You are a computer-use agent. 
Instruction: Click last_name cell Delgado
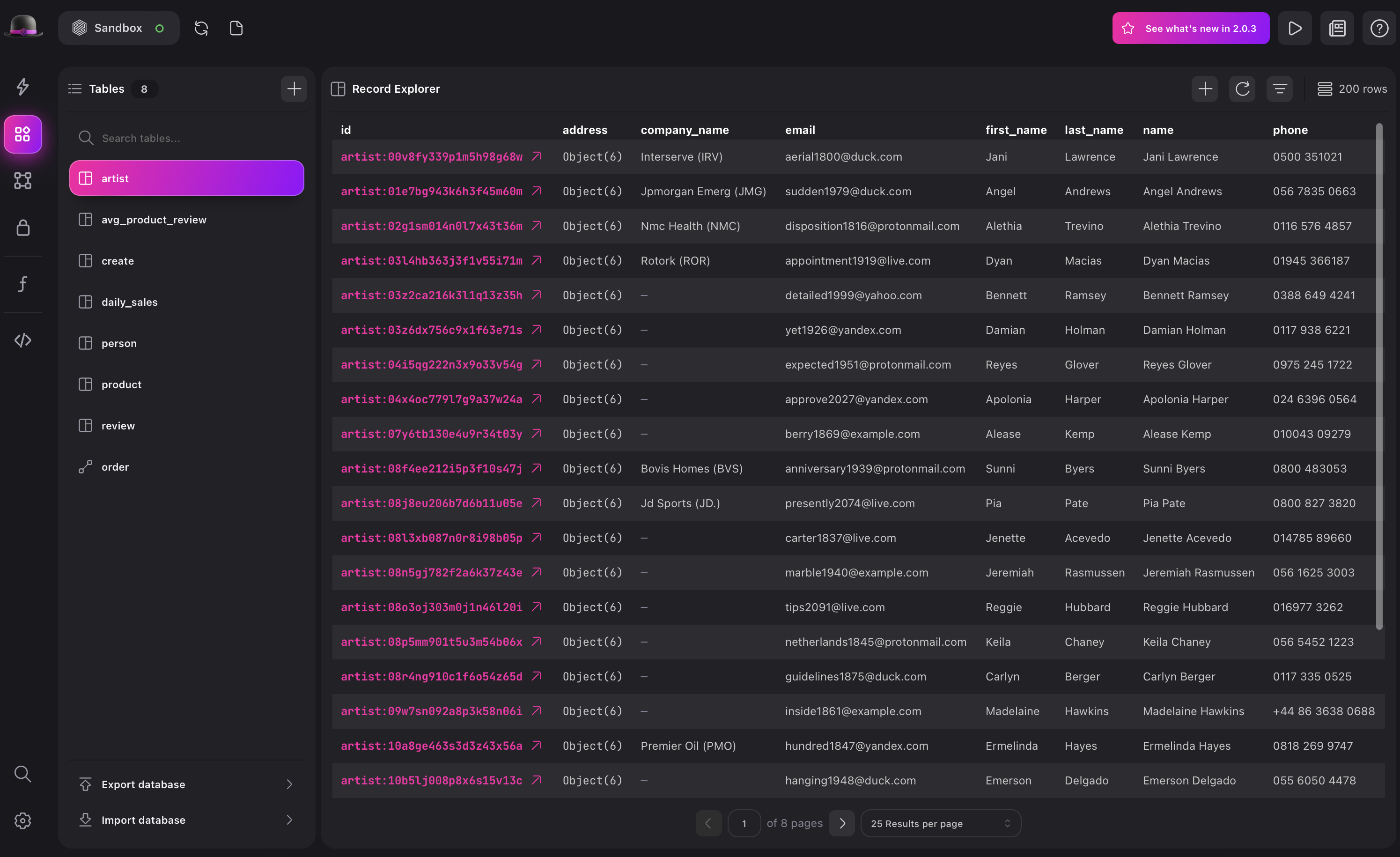pyautogui.click(x=1086, y=780)
